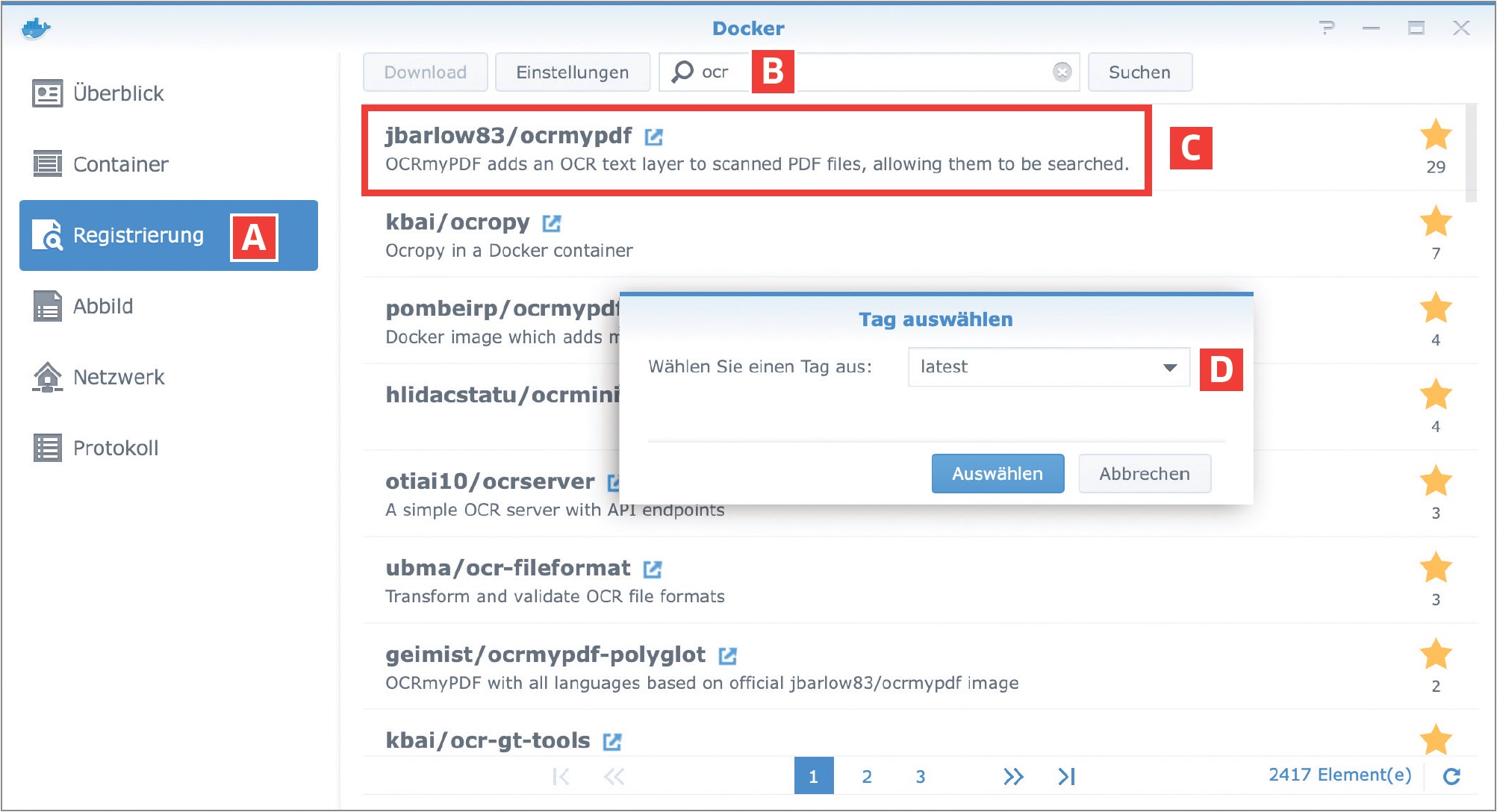Confirm tag with Auswählen button
Viewport: 1497px width, 812px height.
998,474
